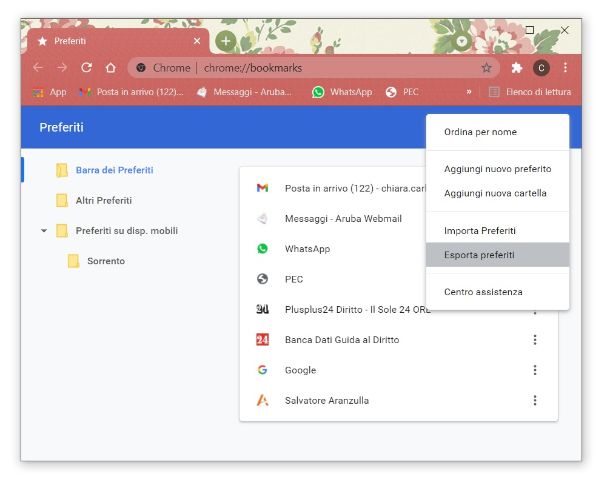Select the Messaggi - Aruba Webmail row

[x=333, y=219]
